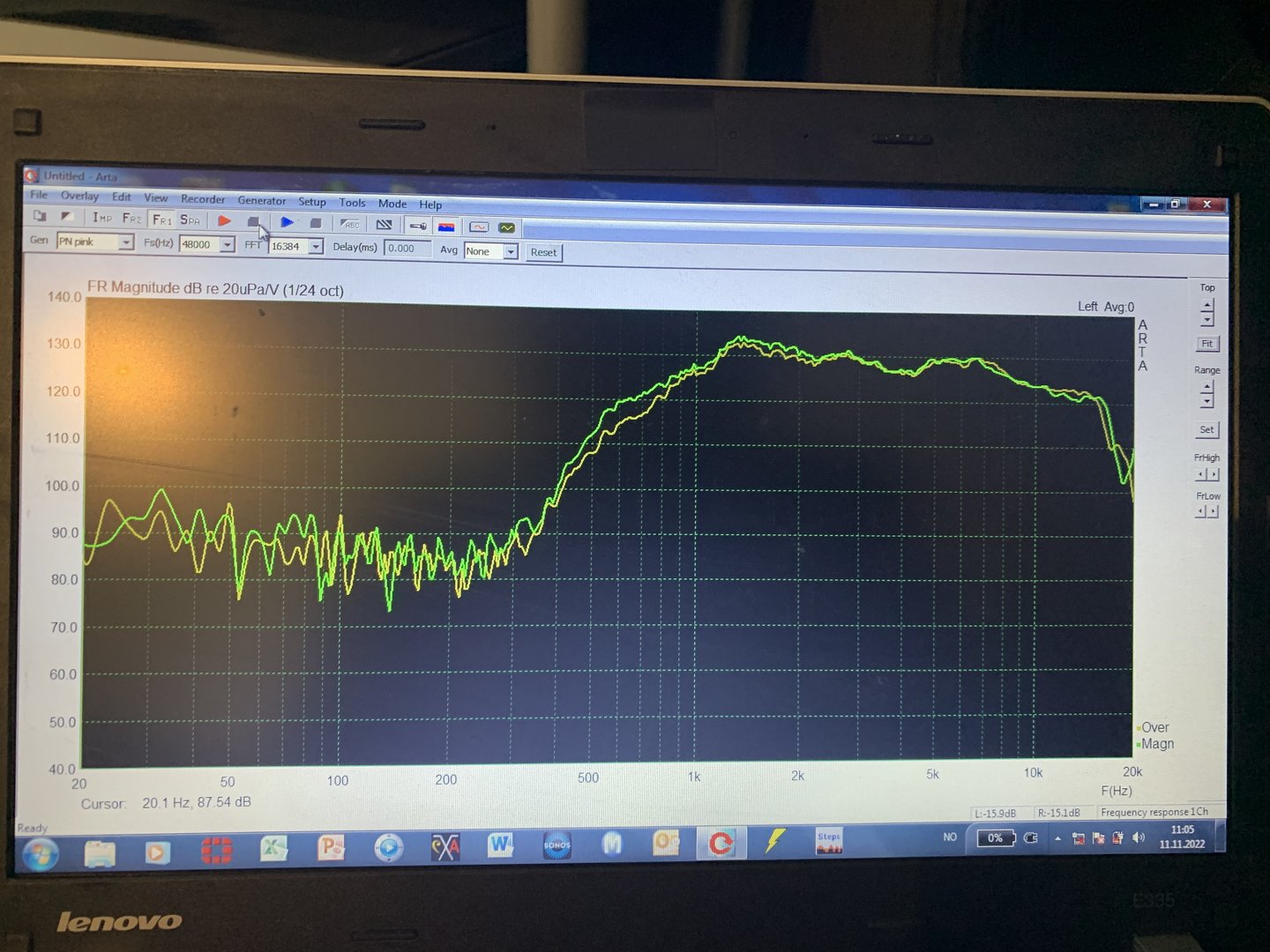
Task: Open the Tools menu
Action: pyautogui.click(x=352, y=202)
